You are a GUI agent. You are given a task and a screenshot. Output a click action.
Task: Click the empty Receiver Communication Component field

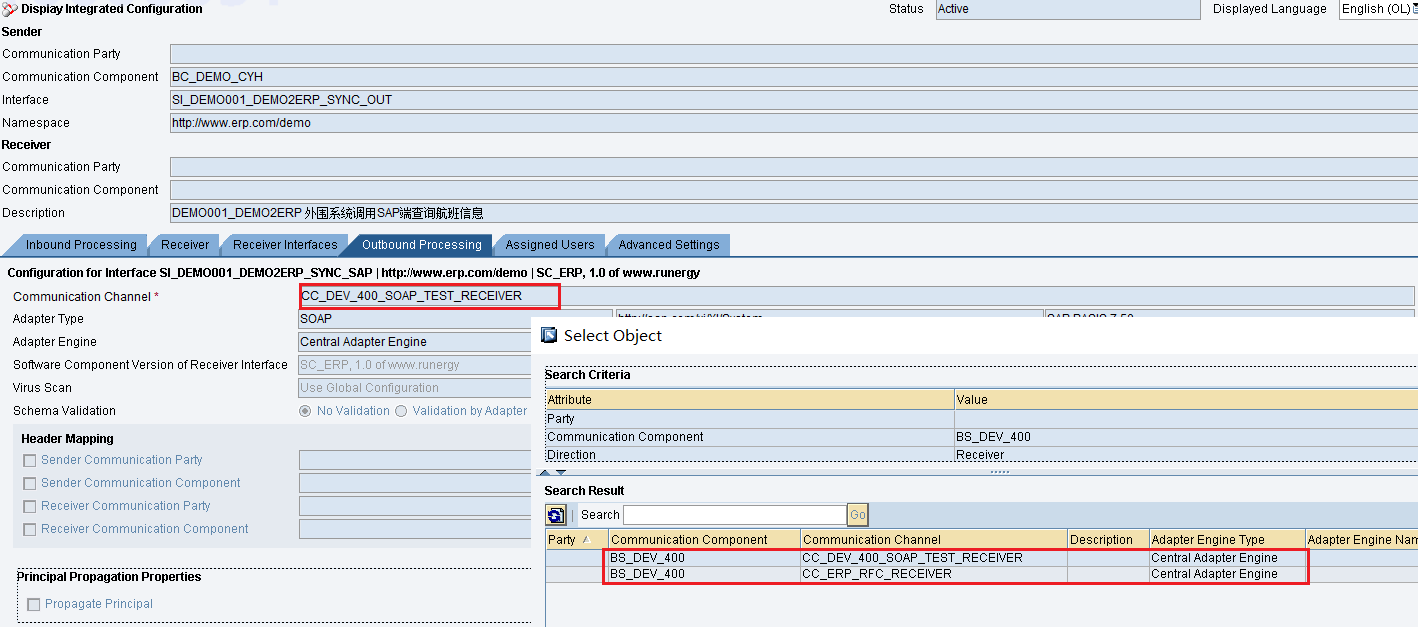coord(794,190)
